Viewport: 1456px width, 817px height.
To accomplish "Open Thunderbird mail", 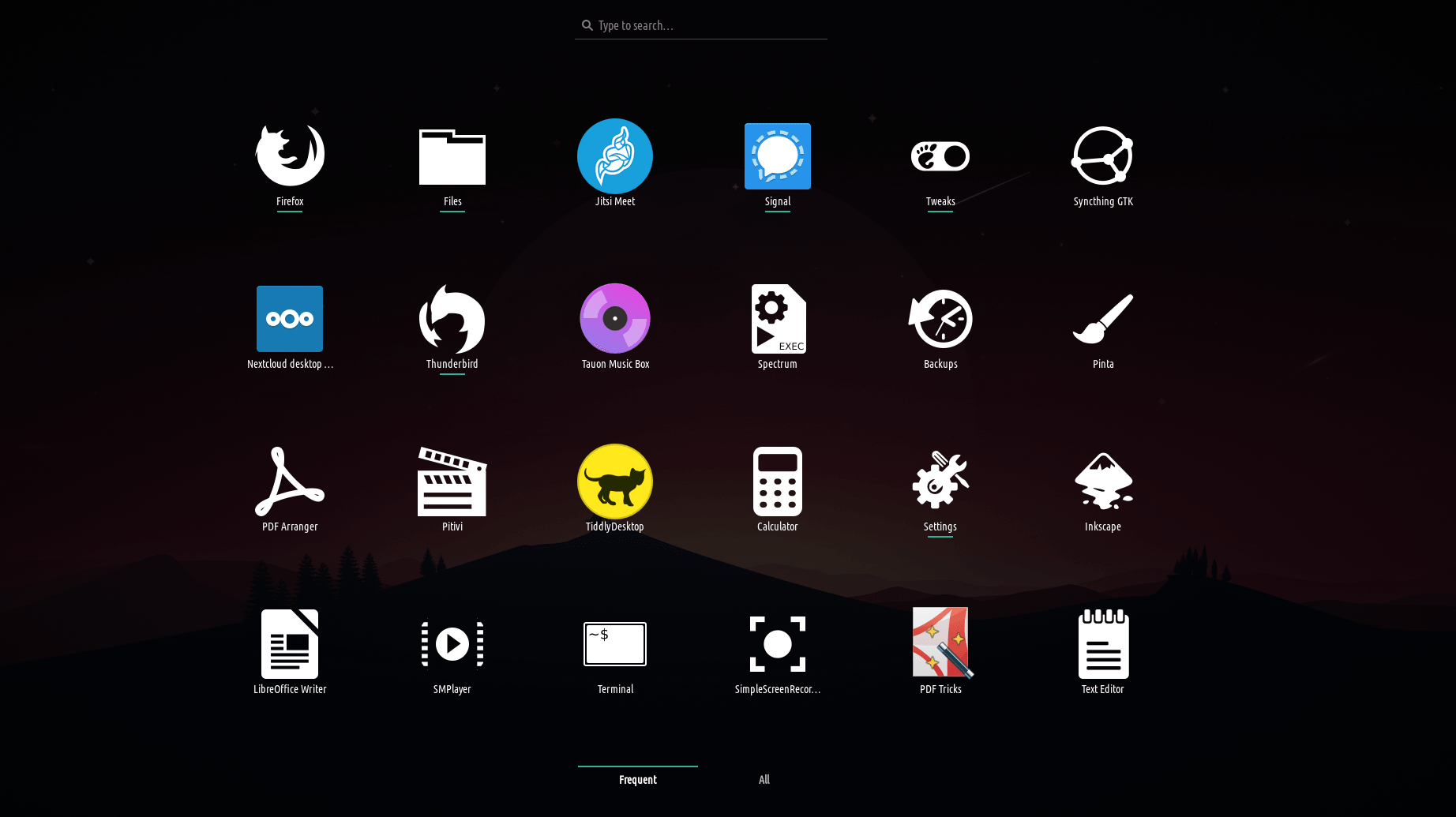I will pyautogui.click(x=452, y=319).
